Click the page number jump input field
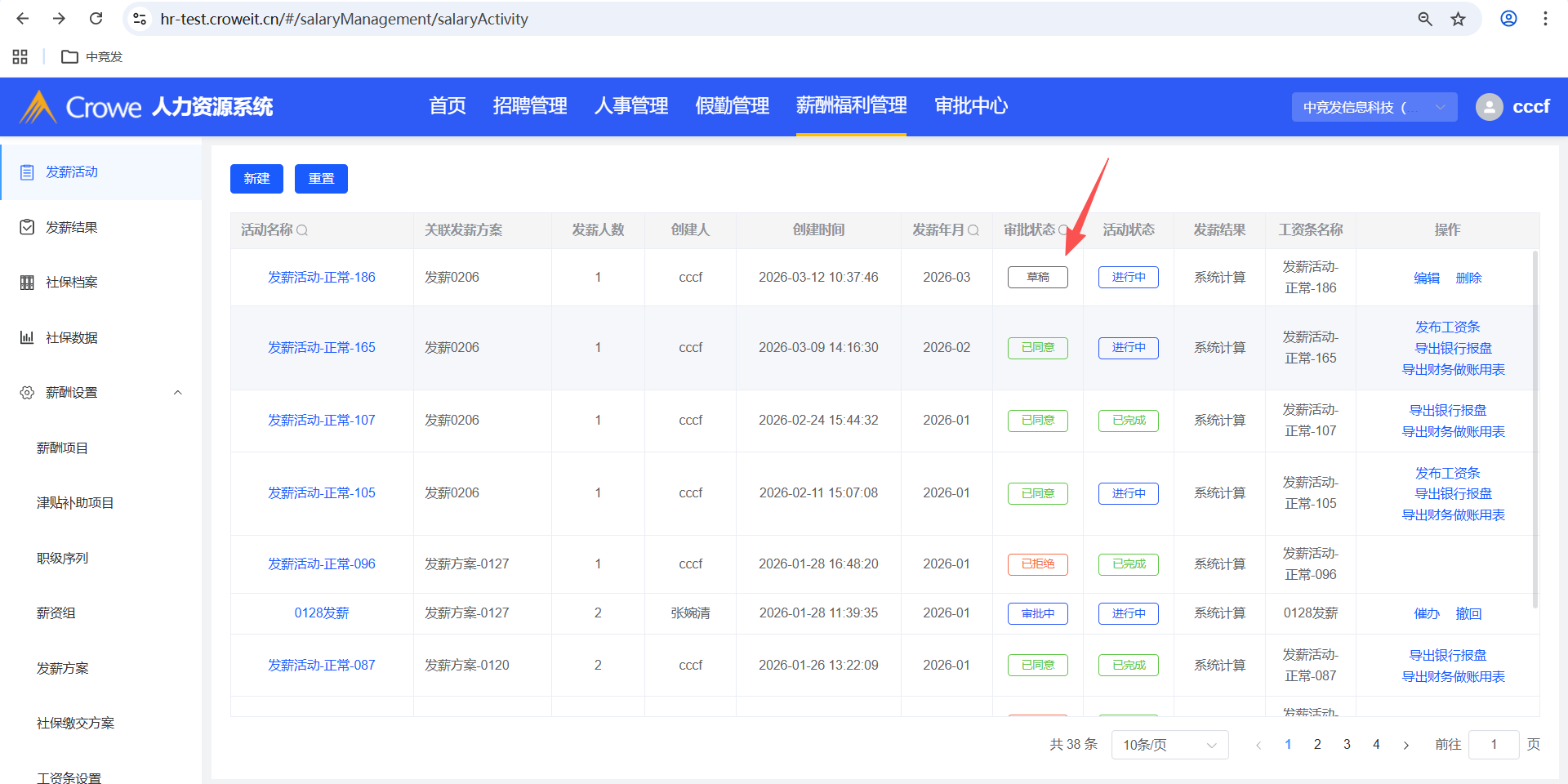This screenshot has width=1568, height=784. coord(1493,745)
